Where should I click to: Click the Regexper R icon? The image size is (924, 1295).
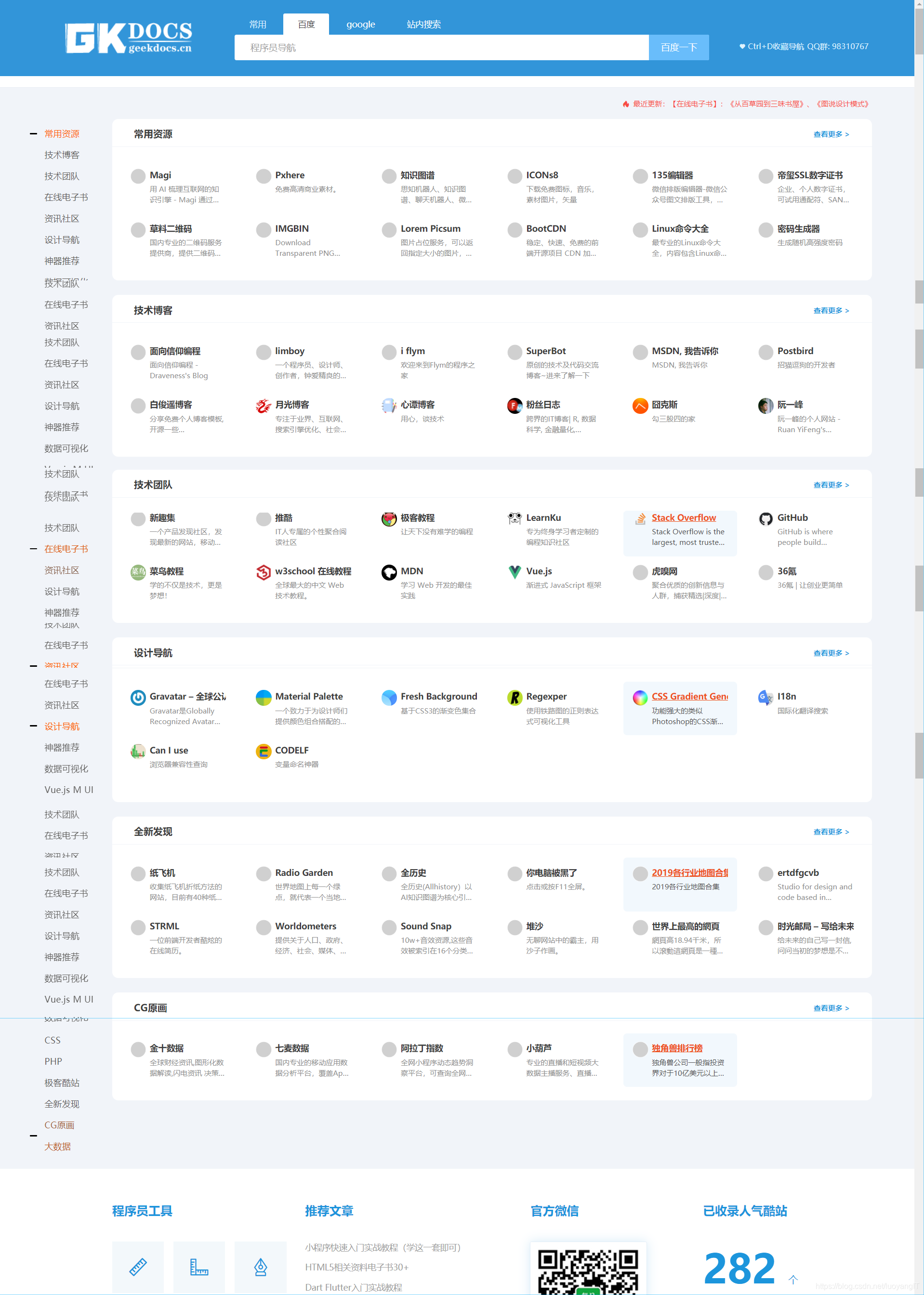pyautogui.click(x=515, y=698)
